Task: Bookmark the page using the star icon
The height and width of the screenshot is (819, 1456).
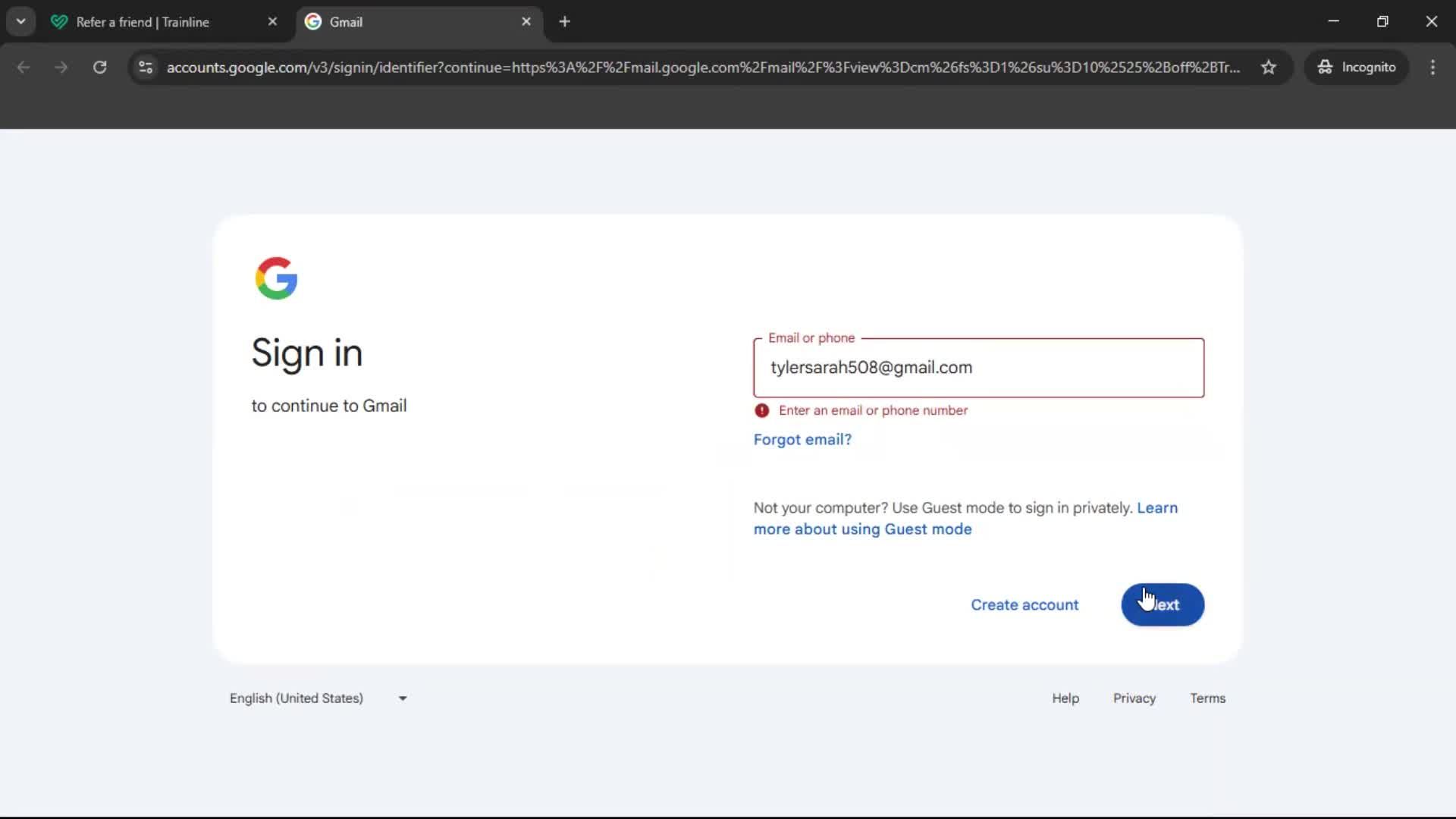Action: click(1269, 67)
